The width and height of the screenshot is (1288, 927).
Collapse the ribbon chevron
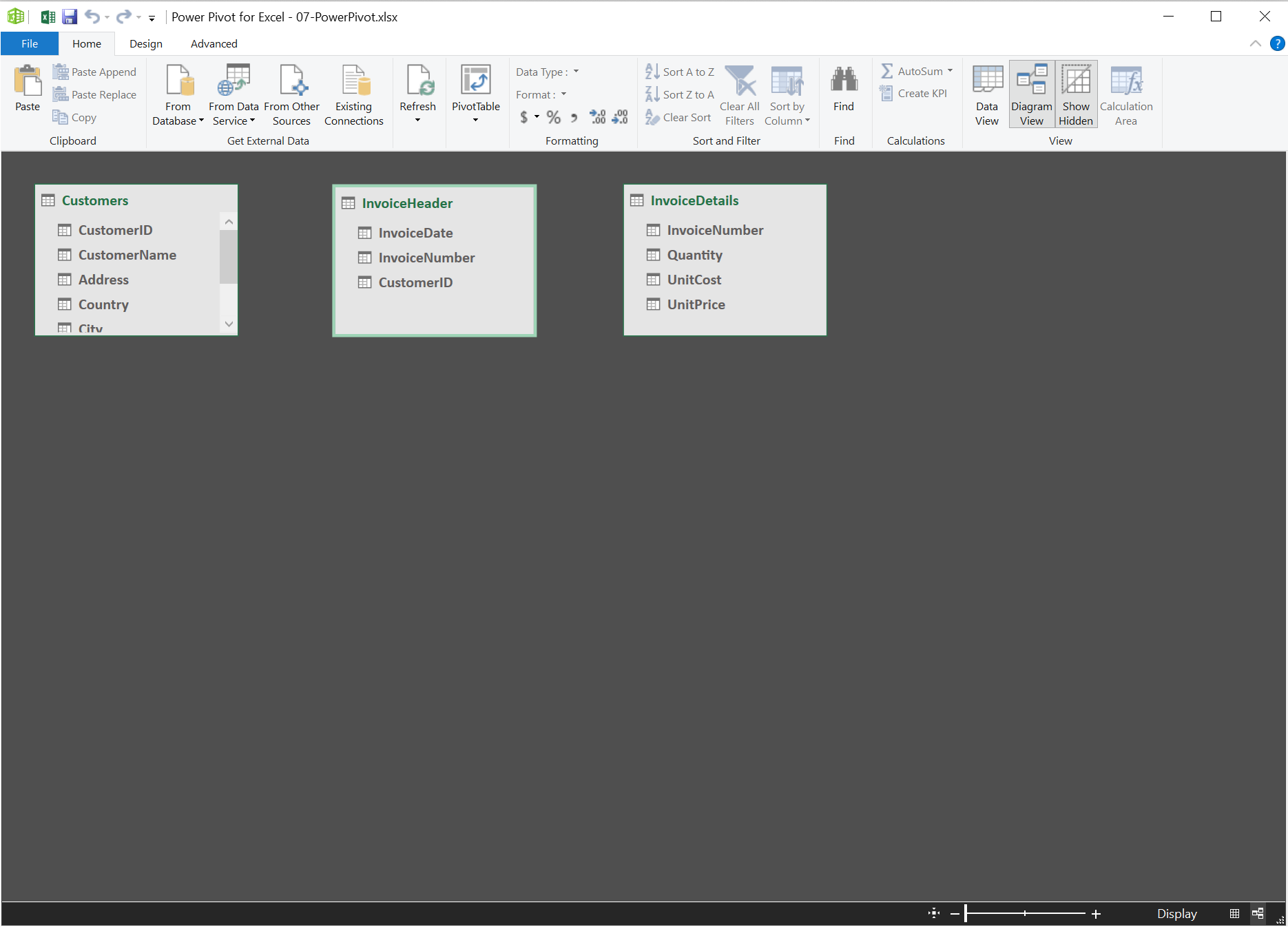click(1256, 43)
